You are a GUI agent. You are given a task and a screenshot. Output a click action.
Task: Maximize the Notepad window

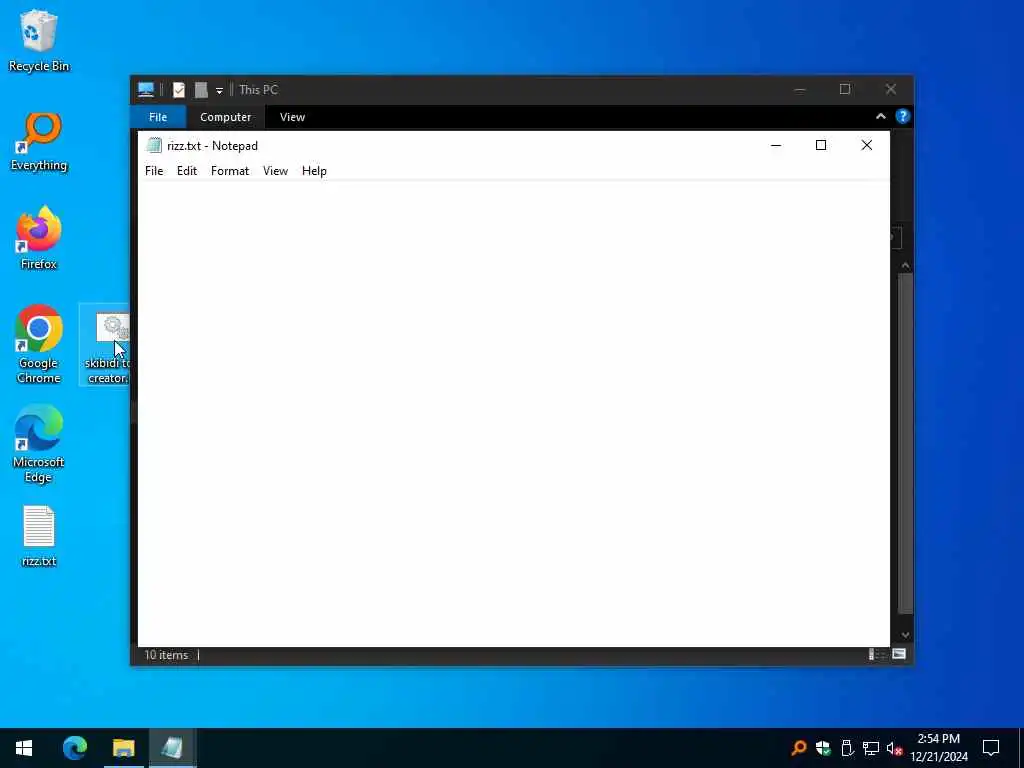coord(821,146)
